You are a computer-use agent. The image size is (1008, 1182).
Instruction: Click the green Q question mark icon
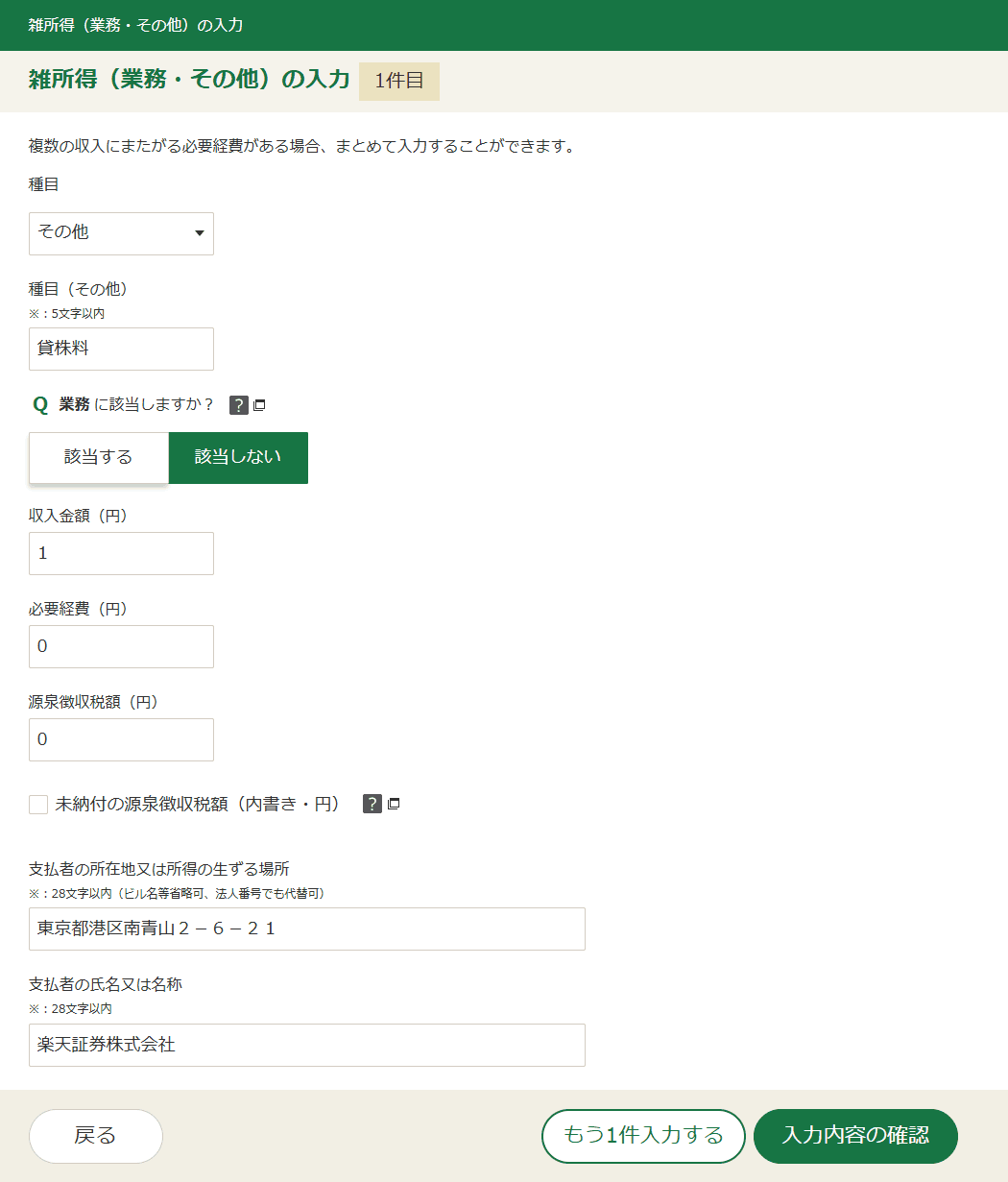(x=40, y=405)
